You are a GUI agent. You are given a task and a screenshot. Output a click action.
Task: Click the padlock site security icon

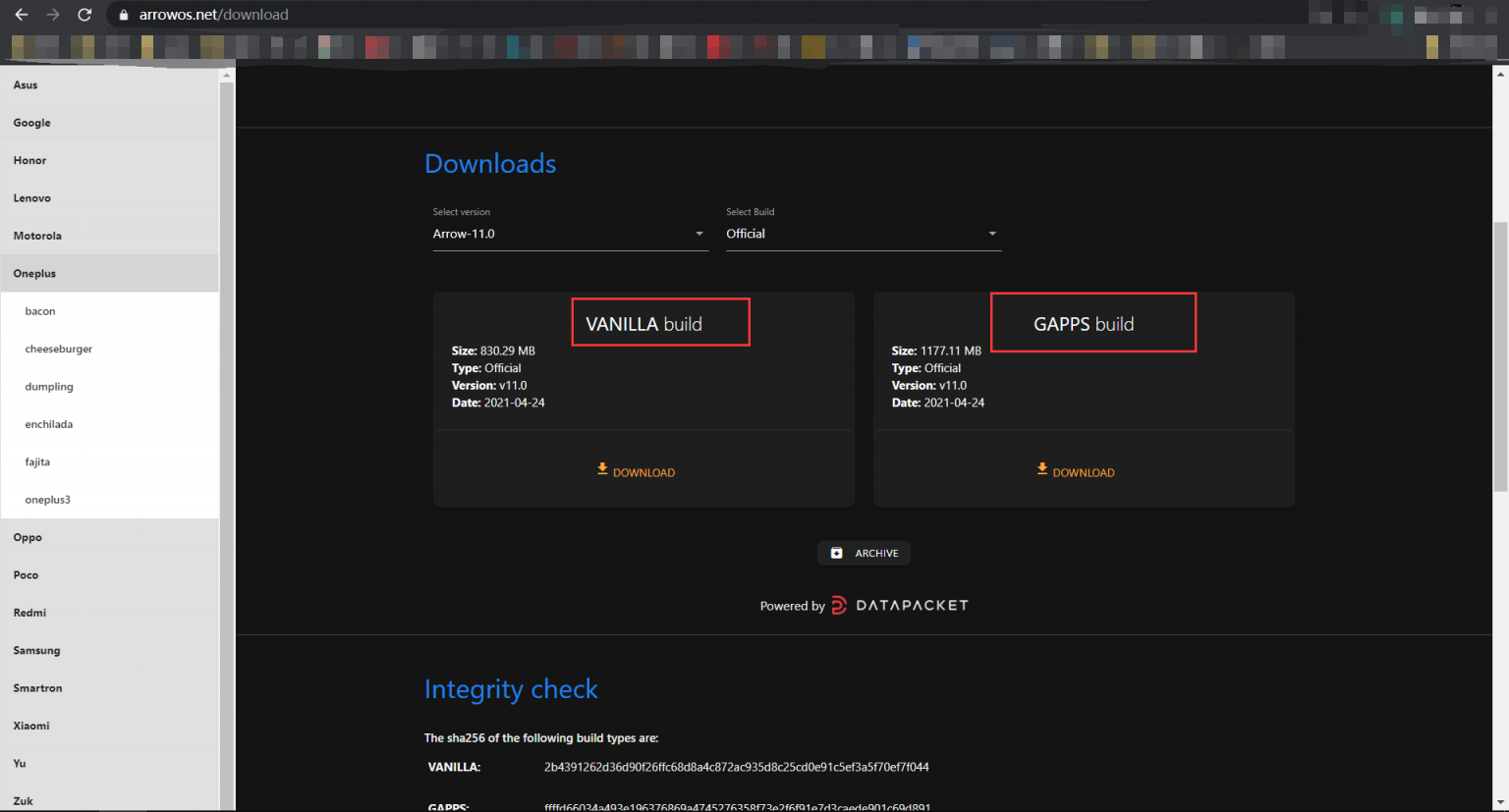(x=123, y=15)
